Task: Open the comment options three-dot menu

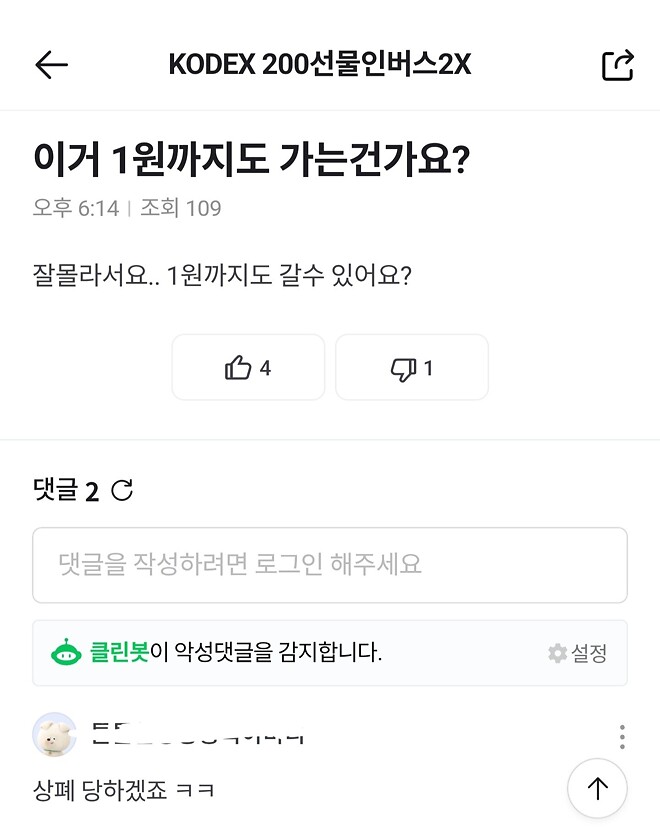Action: pos(620,735)
